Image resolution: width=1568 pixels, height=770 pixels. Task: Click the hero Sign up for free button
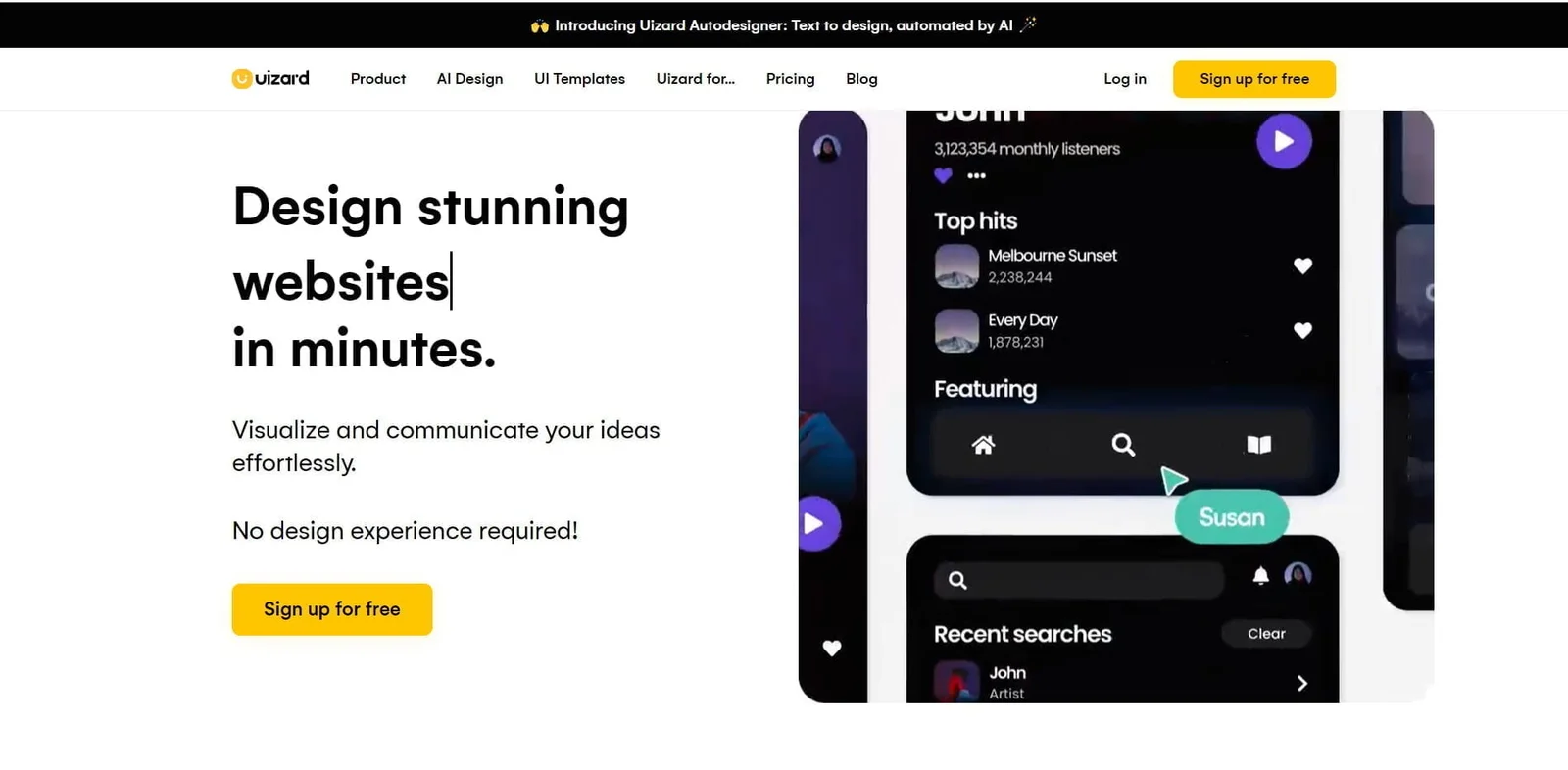coord(331,609)
